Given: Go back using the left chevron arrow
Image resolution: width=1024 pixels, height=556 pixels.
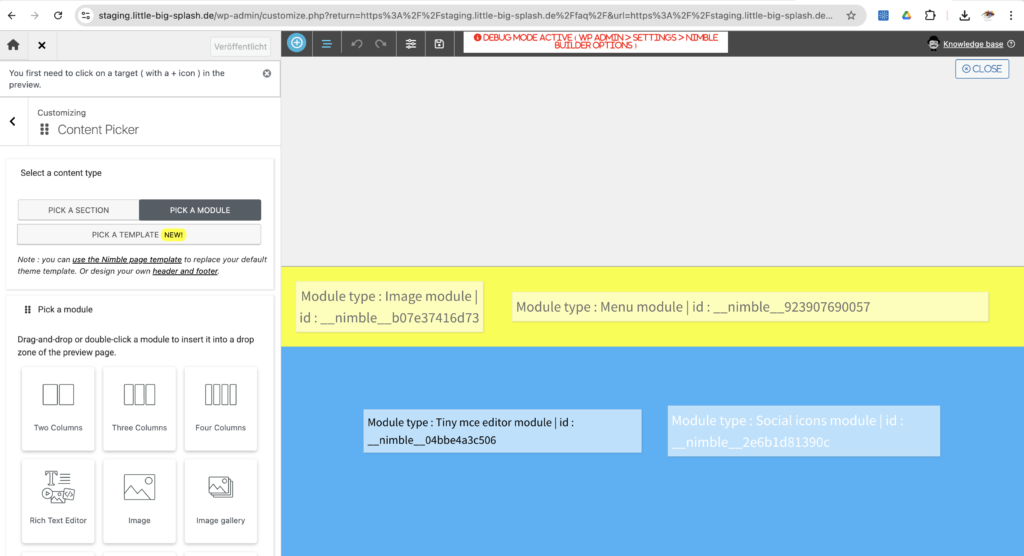Looking at the screenshot, I should point(13,121).
